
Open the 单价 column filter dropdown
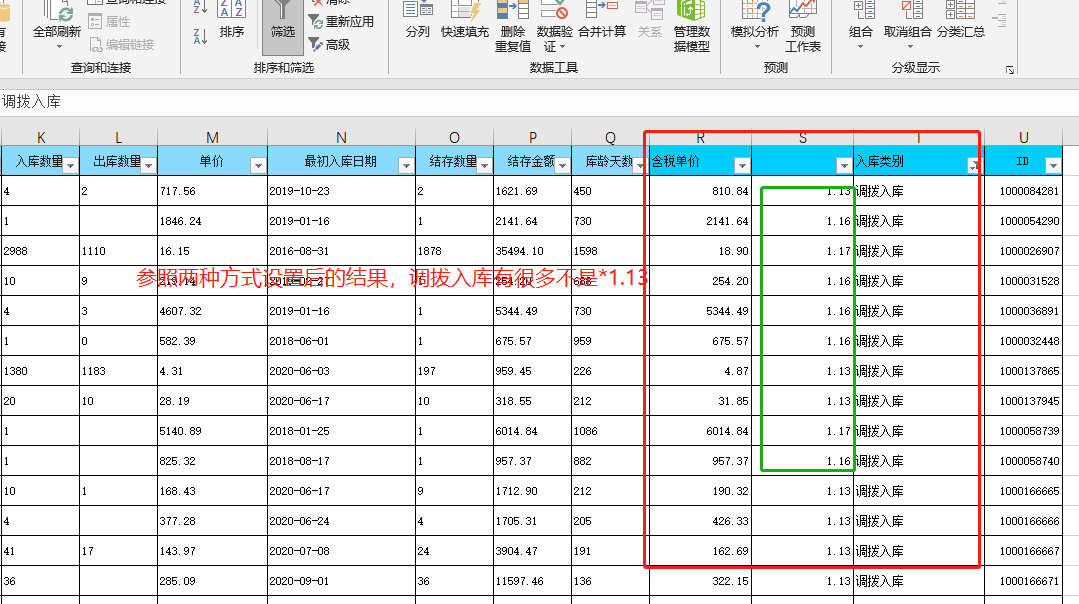click(258, 165)
